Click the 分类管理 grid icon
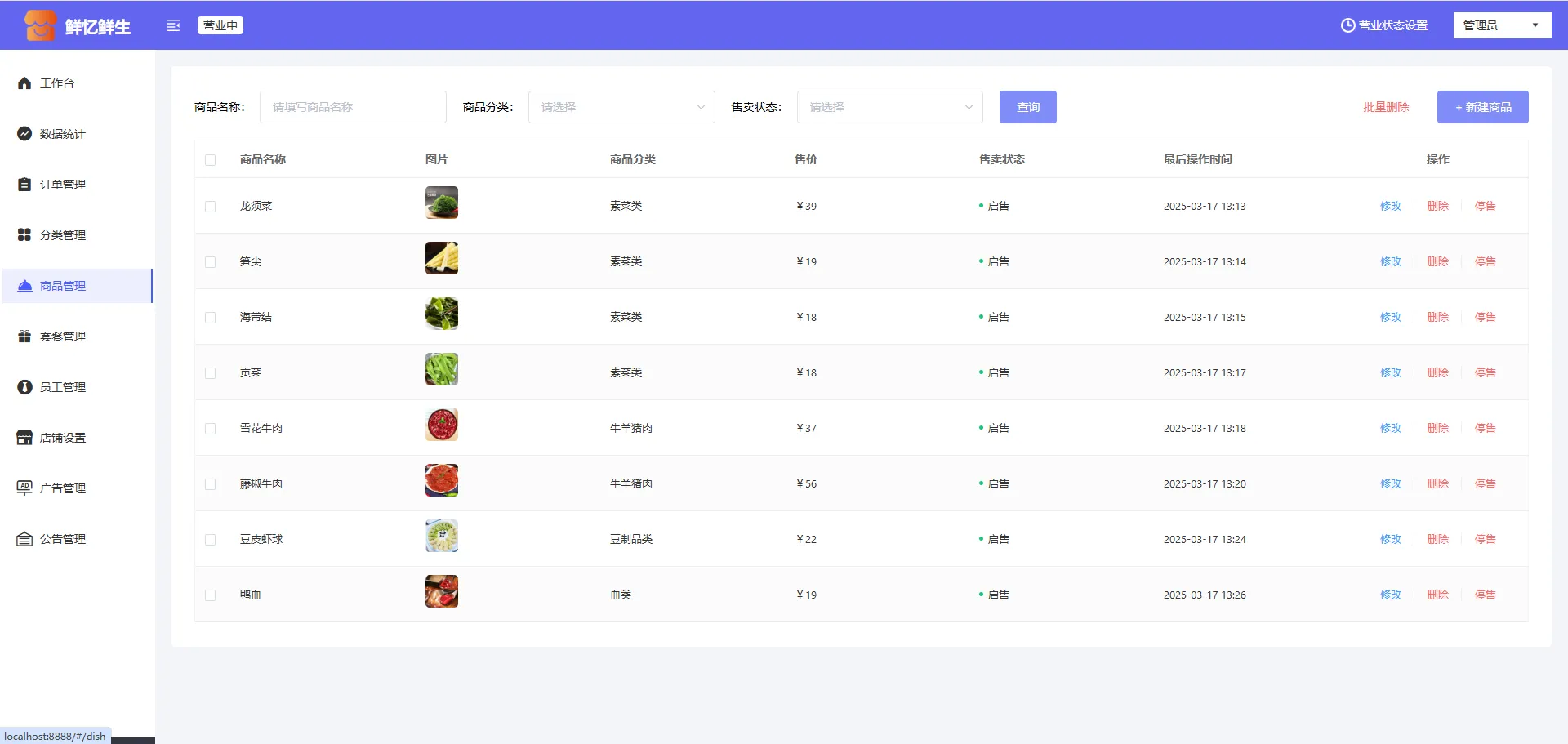 click(x=24, y=235)
